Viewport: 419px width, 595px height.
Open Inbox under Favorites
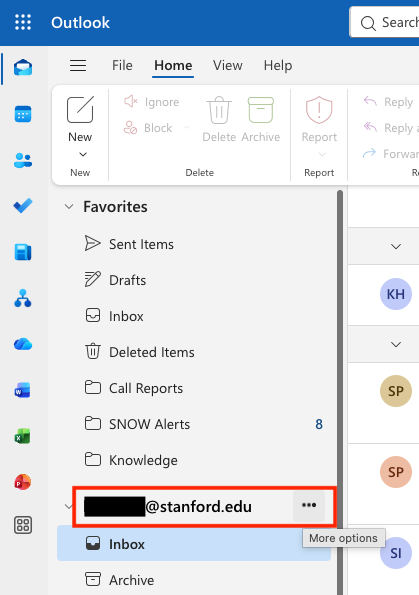pyautogui.click(x=194, y=316)
